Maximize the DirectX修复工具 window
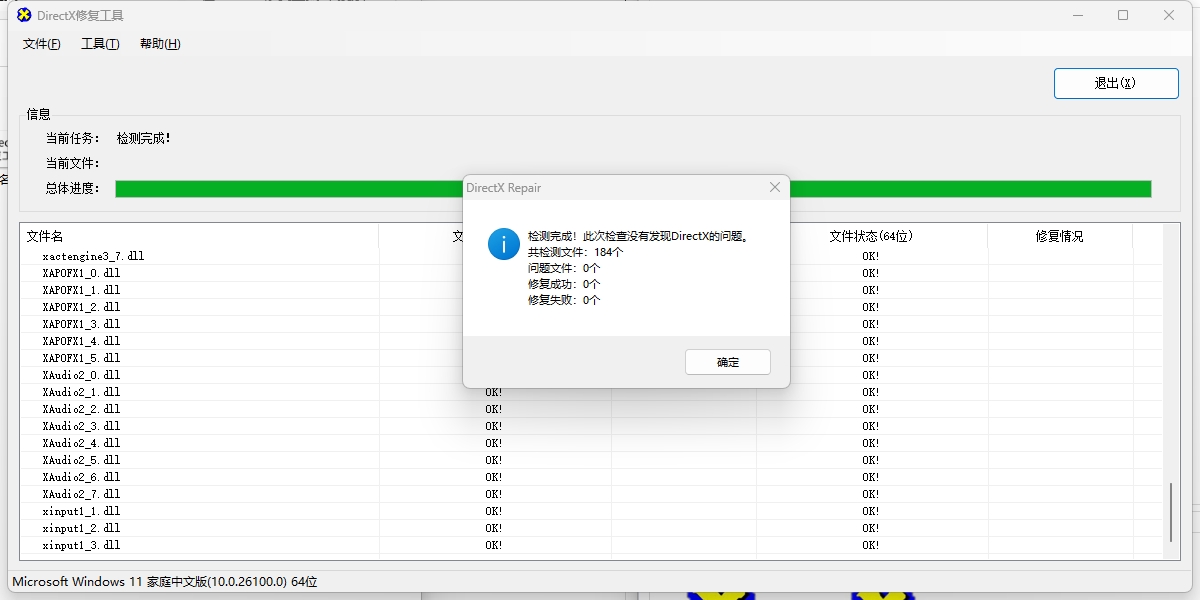Screen dimensions: 1200x600 click(1123, 15)
